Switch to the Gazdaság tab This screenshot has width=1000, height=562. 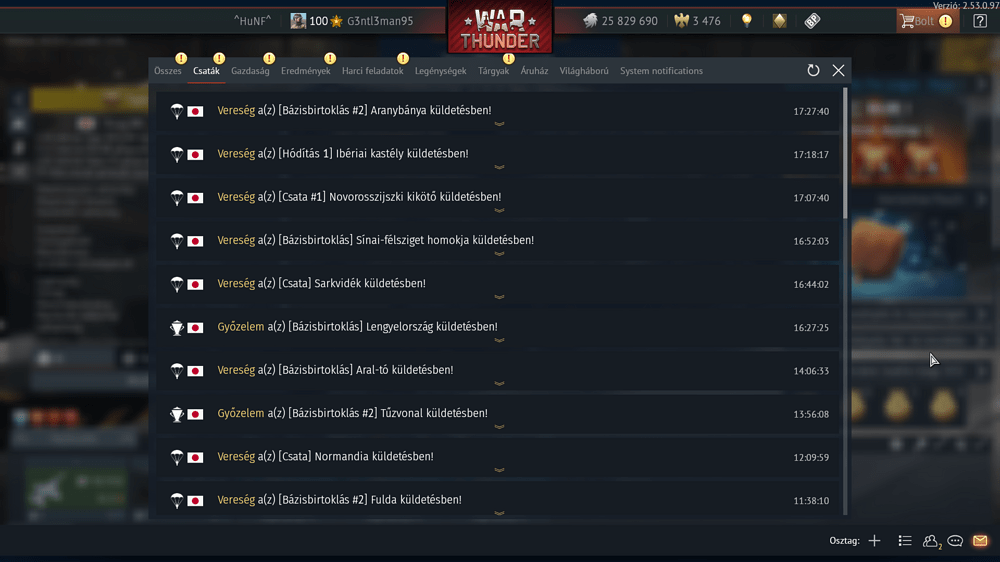click(250, 71)
